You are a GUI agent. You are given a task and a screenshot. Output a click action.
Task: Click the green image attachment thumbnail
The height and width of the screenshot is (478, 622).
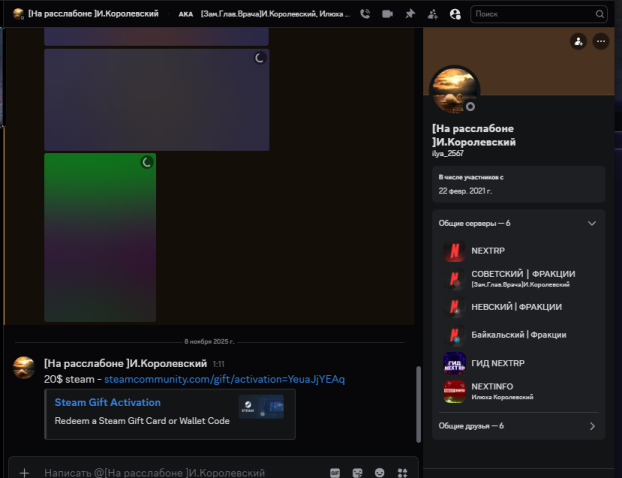pyautogui.click(x=100, y=237)
